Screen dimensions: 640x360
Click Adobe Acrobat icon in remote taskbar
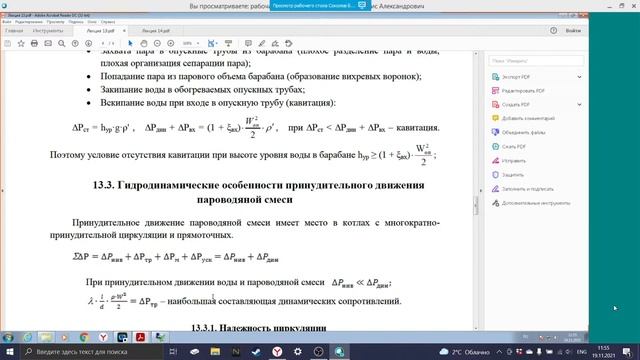140,337
